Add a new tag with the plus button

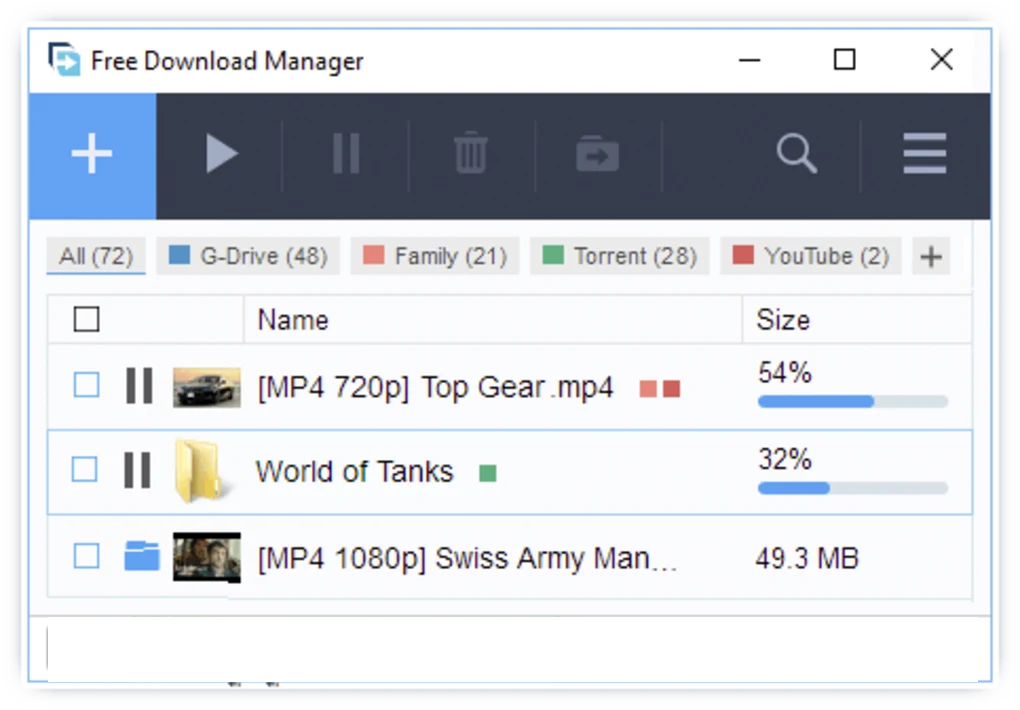point(931,256)
